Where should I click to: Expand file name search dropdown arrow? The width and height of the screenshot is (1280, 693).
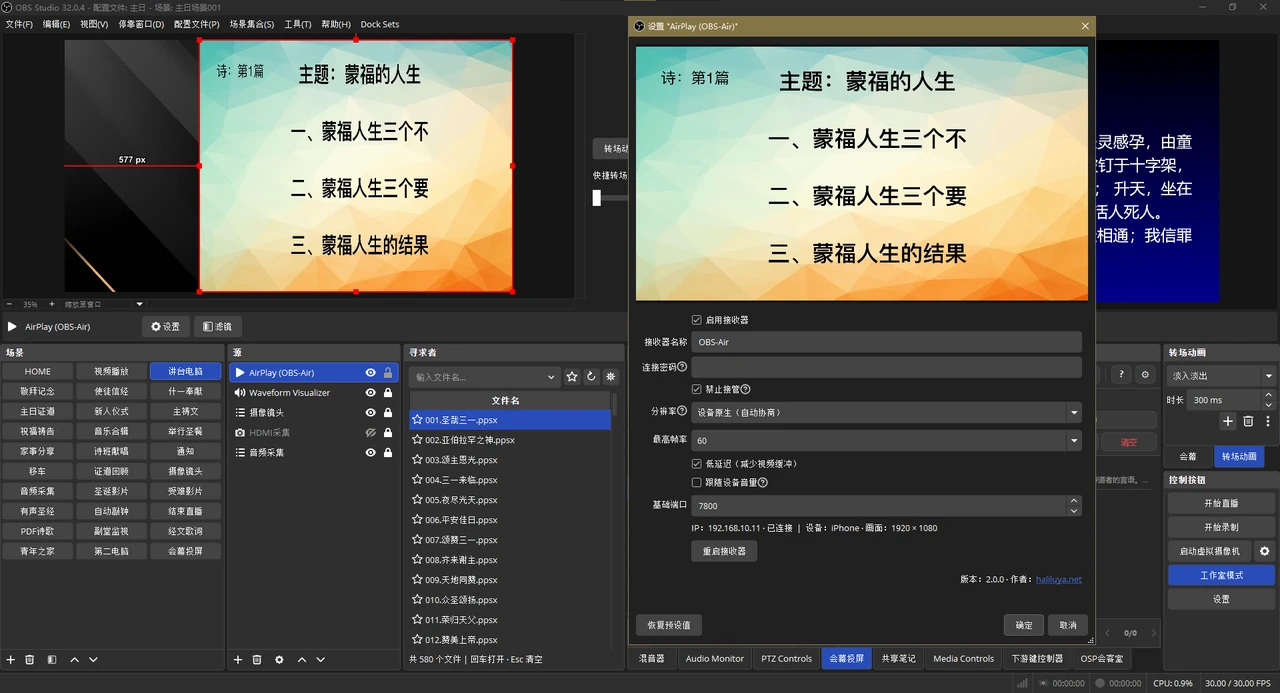coord(552,377)
